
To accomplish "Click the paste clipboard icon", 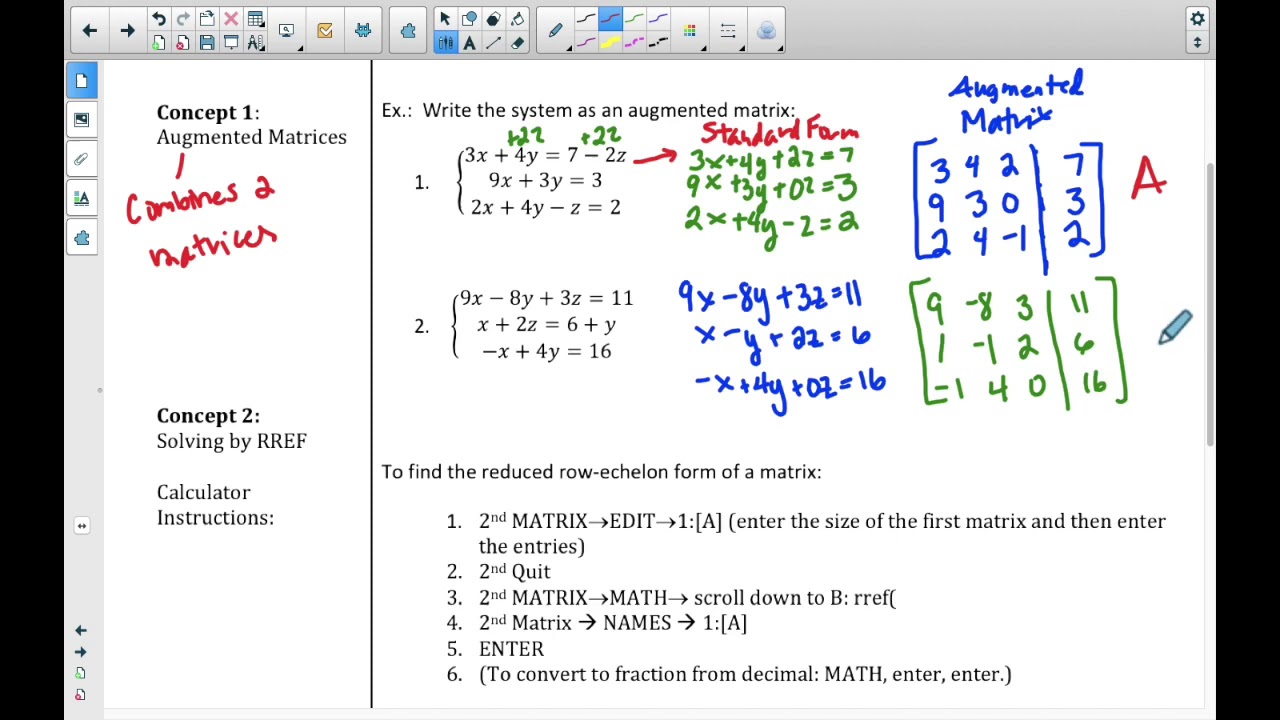I will 207,19.
